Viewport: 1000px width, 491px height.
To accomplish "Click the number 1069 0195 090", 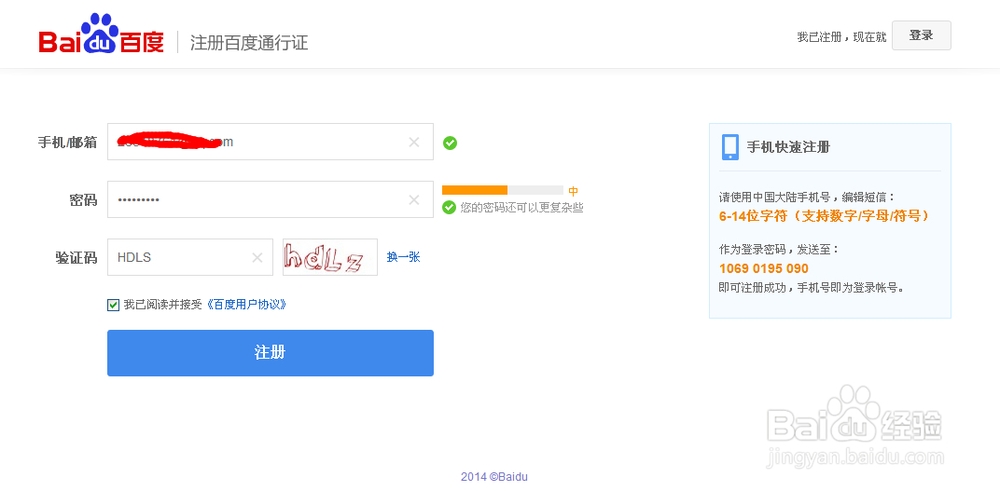I will tap(763, 268).
